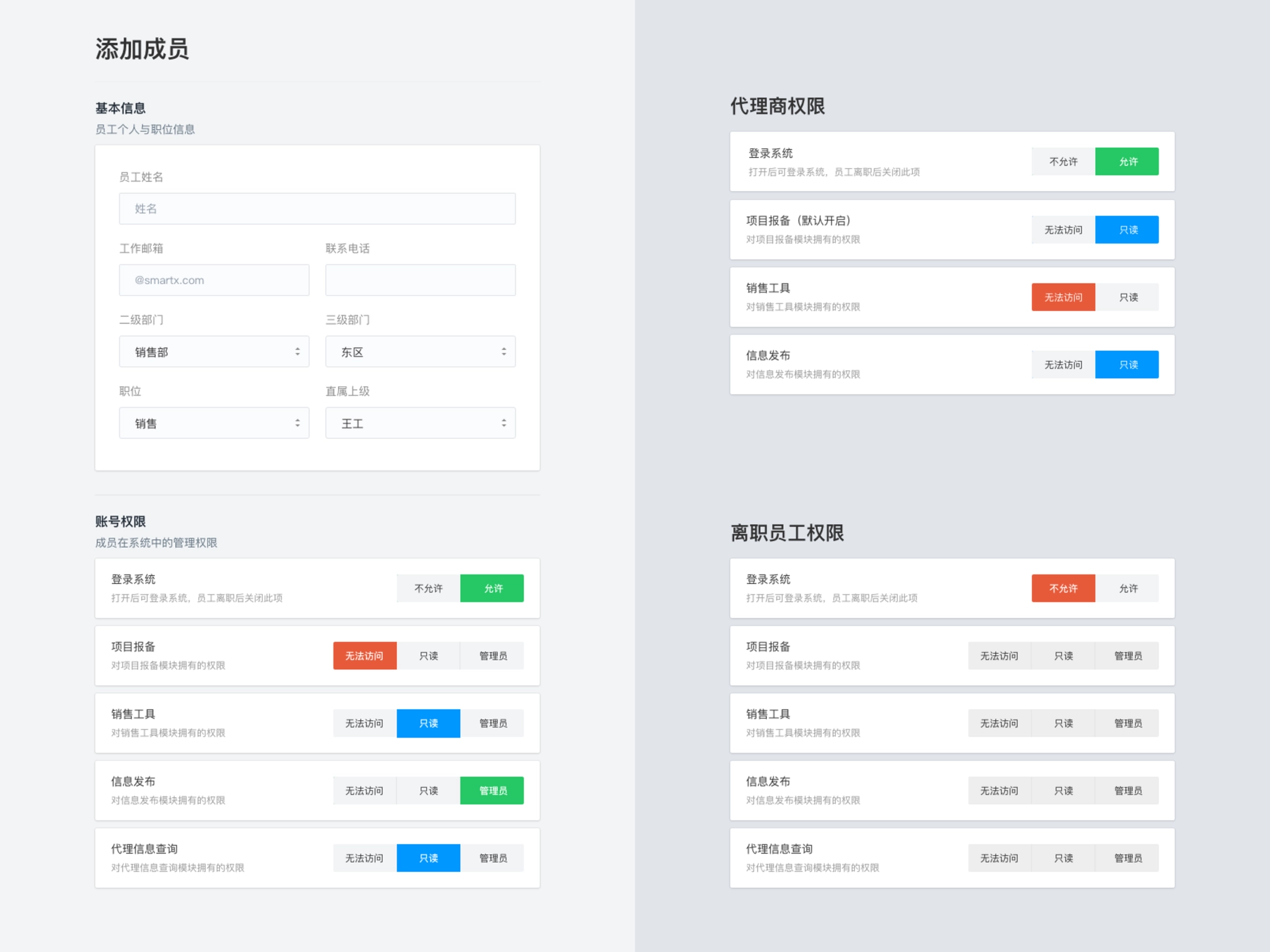Select 只读 for 账号权限 项目报备
This screenshot has height=952, width=1270.
pos(429,656)
